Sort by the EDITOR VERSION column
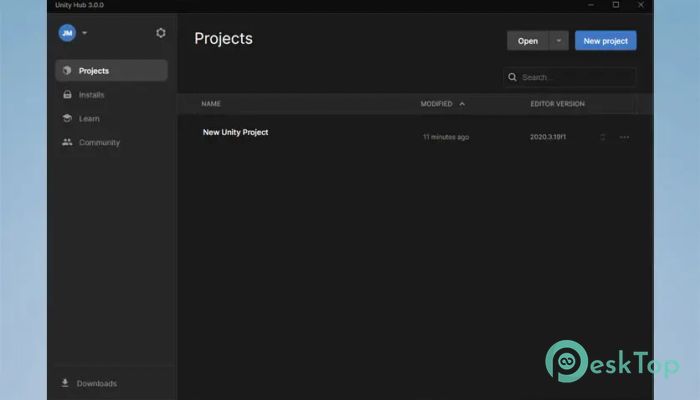 point(557,104)
